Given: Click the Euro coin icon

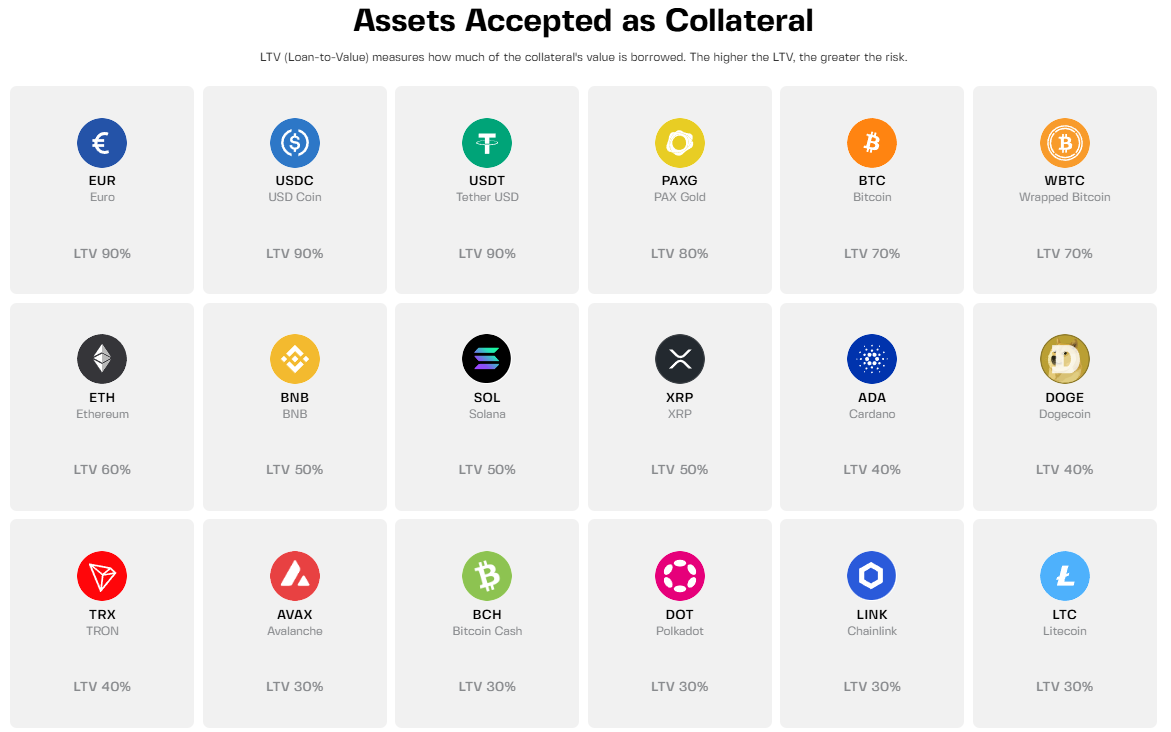Looking at the screenshot, I should [x=102, y=143].
